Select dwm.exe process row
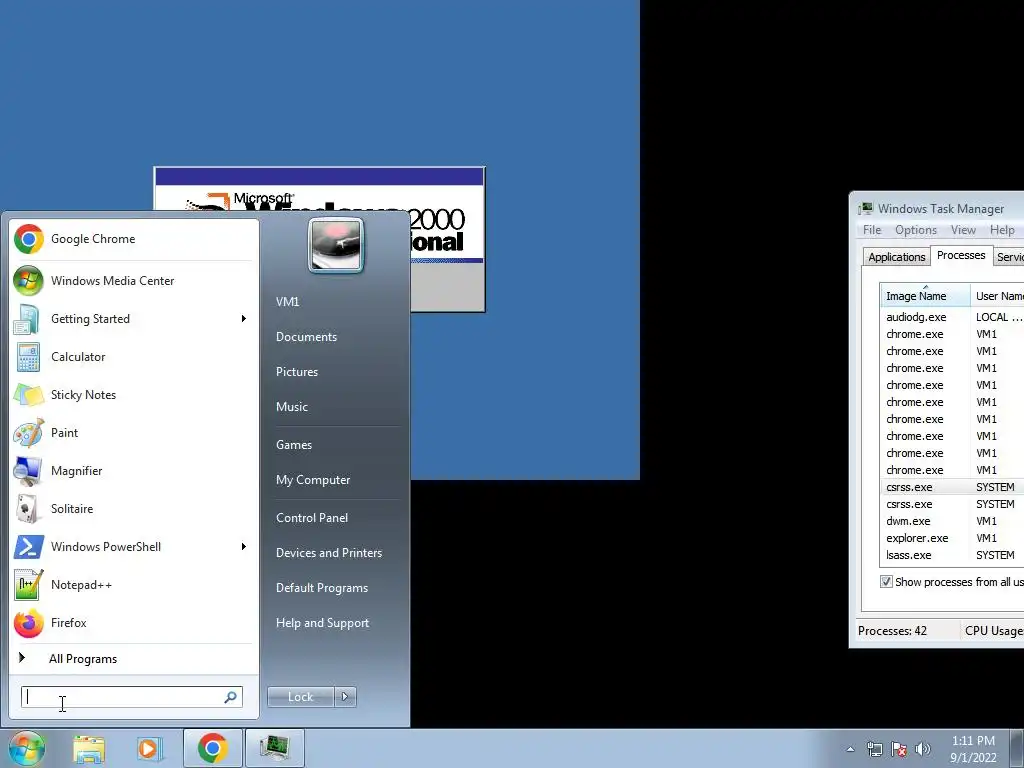1024x768 pixels. pos(952,521)
